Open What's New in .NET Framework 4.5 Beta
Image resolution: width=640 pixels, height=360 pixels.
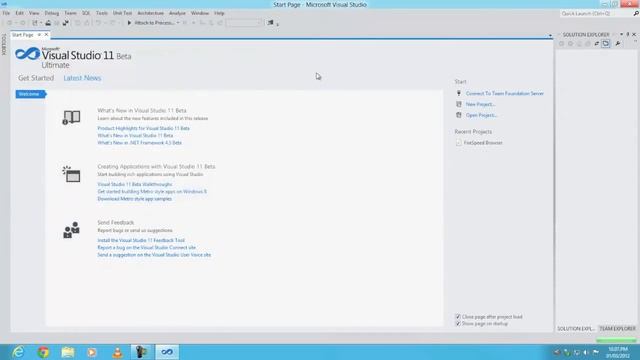(x=139, y=143)
